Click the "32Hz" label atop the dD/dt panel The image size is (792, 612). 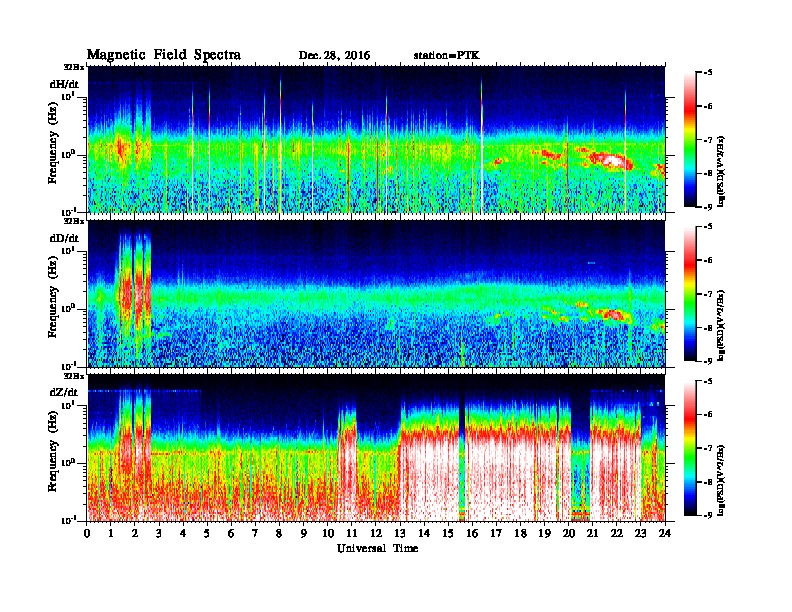click(74, 221)
